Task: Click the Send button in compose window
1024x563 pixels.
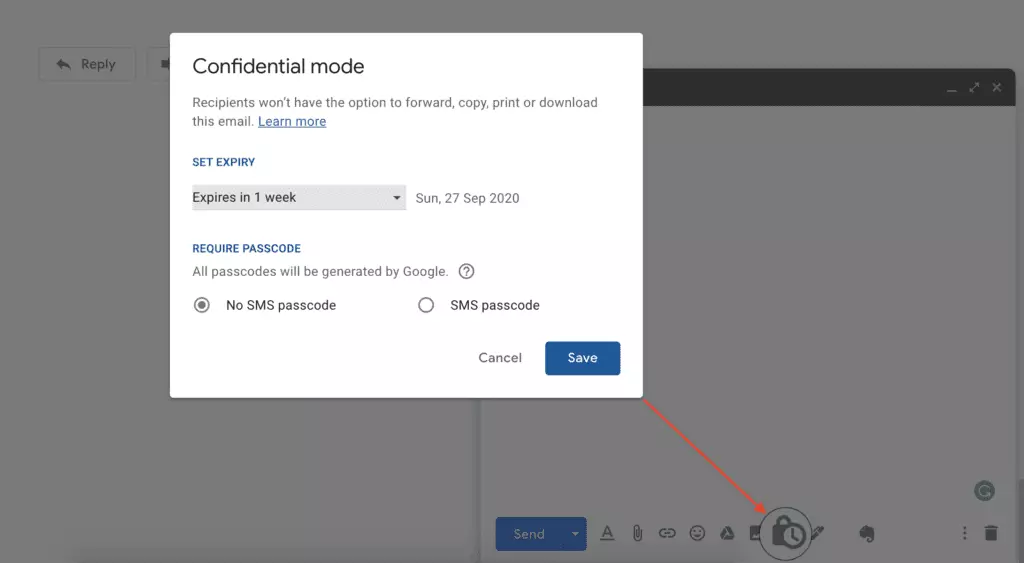Action: click(530, 534)
